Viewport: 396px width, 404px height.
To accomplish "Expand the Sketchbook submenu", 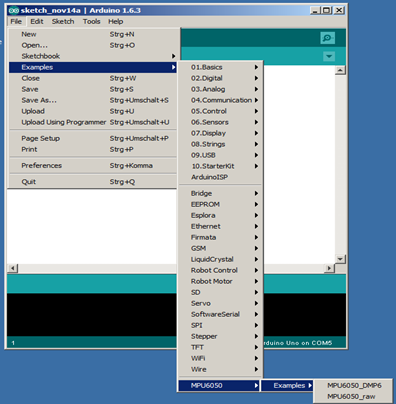I will [x=93, y=56].
